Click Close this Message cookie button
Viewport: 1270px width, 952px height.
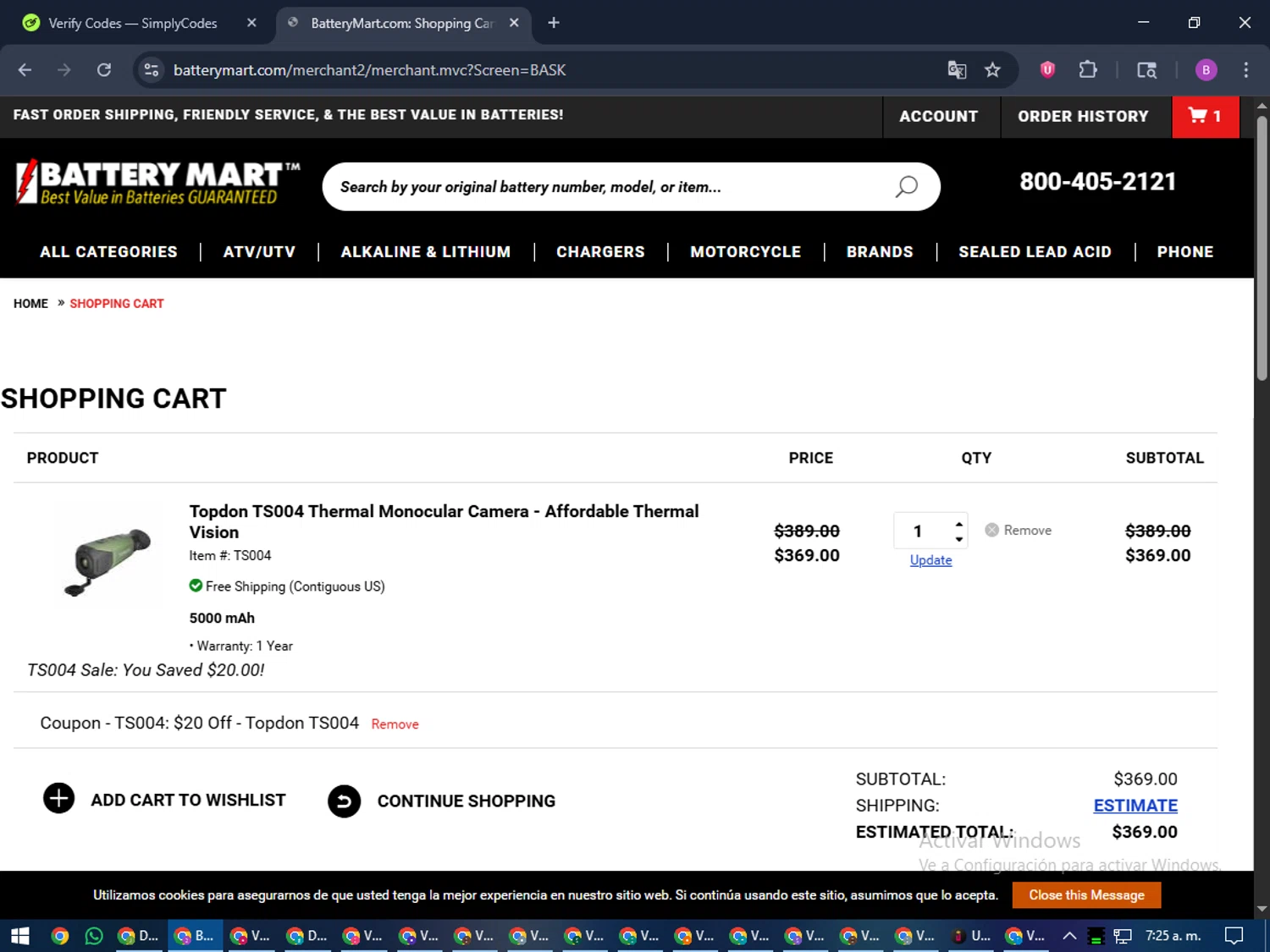(x=1086, y=895)
